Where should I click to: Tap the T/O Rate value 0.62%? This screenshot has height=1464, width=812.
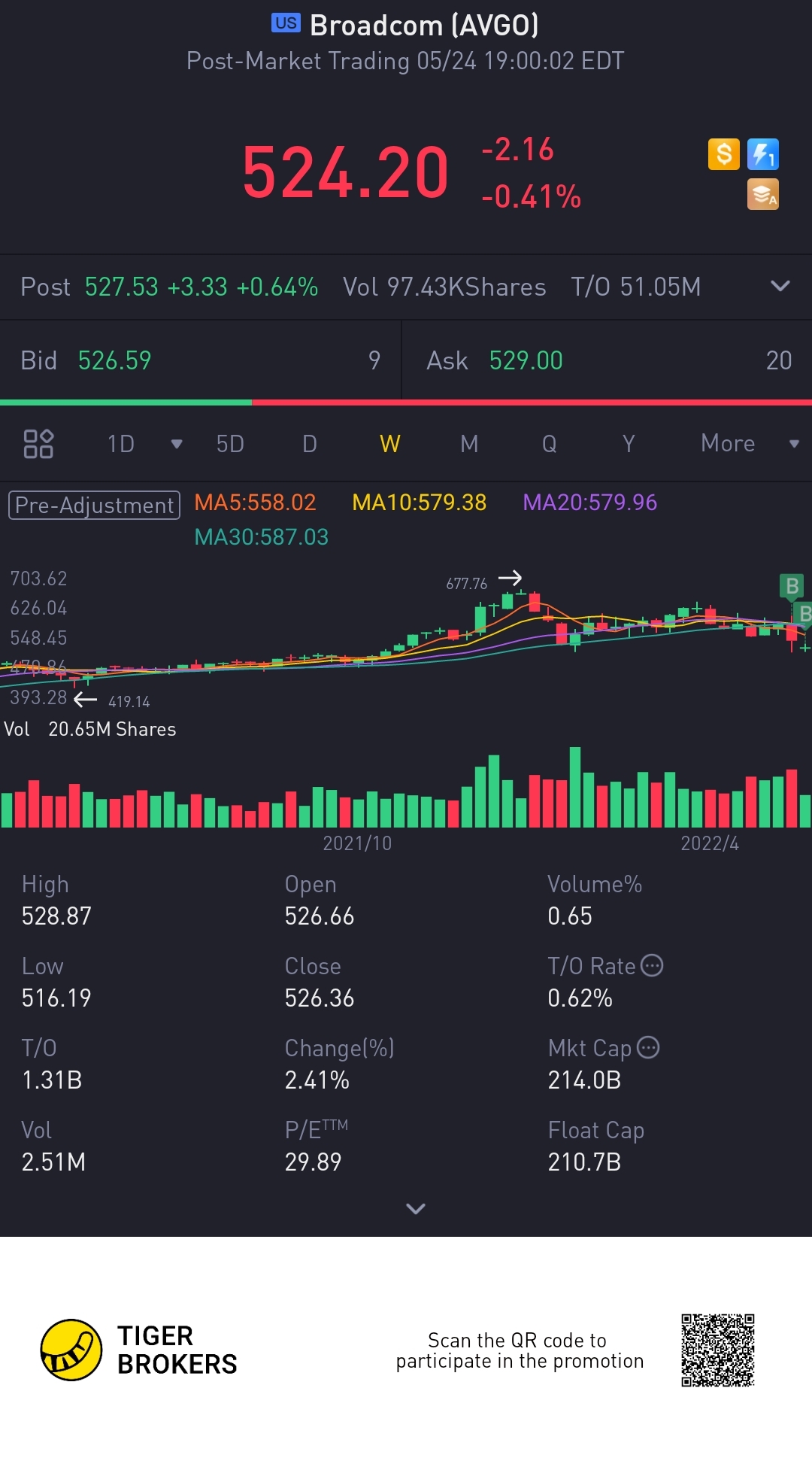[x=580, y=998]
